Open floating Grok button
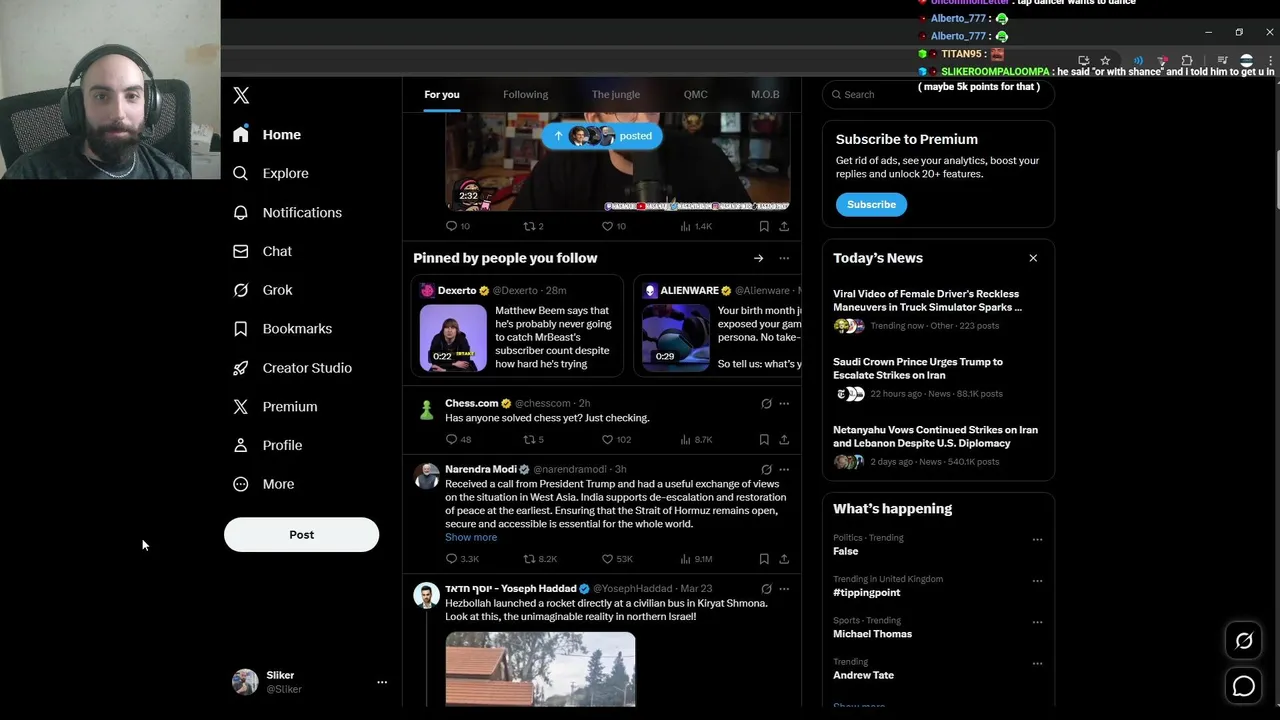 pos(1244,641)
